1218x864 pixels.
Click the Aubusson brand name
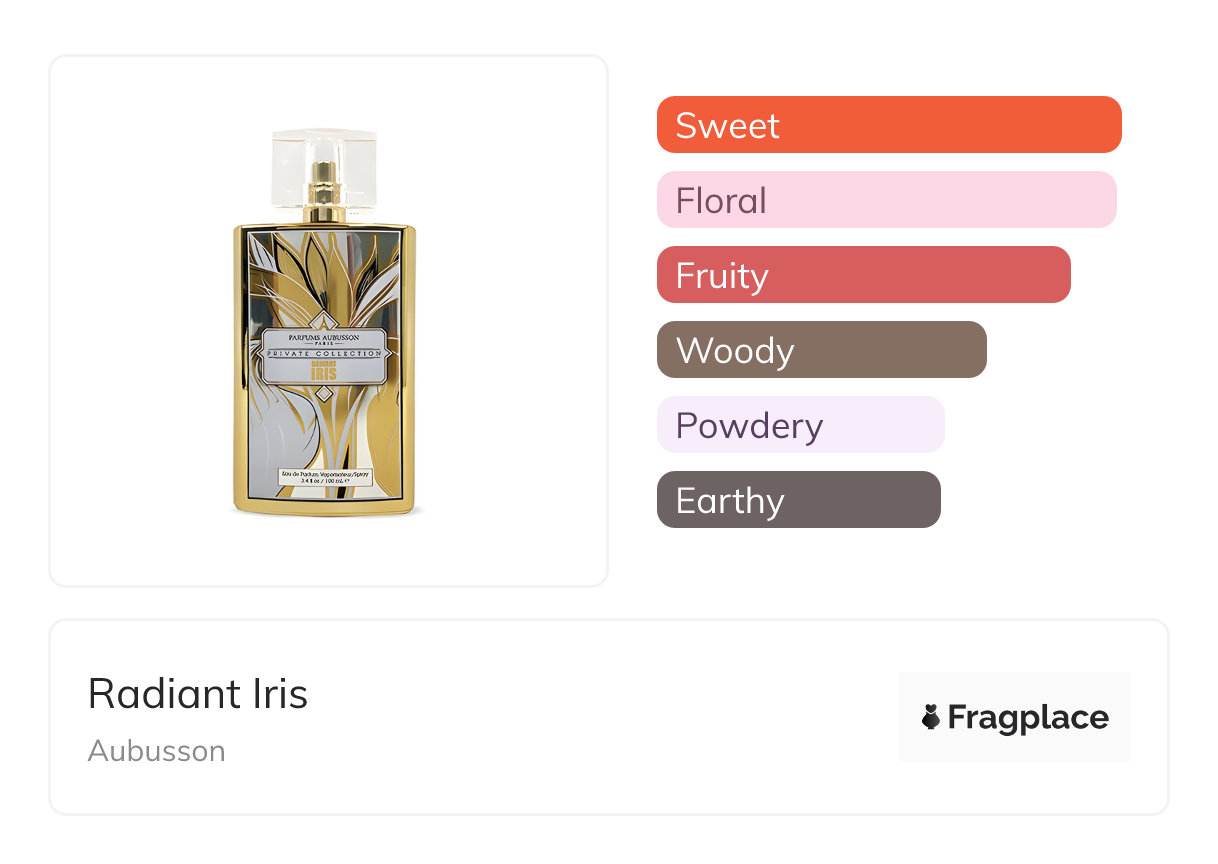(157, 751)
